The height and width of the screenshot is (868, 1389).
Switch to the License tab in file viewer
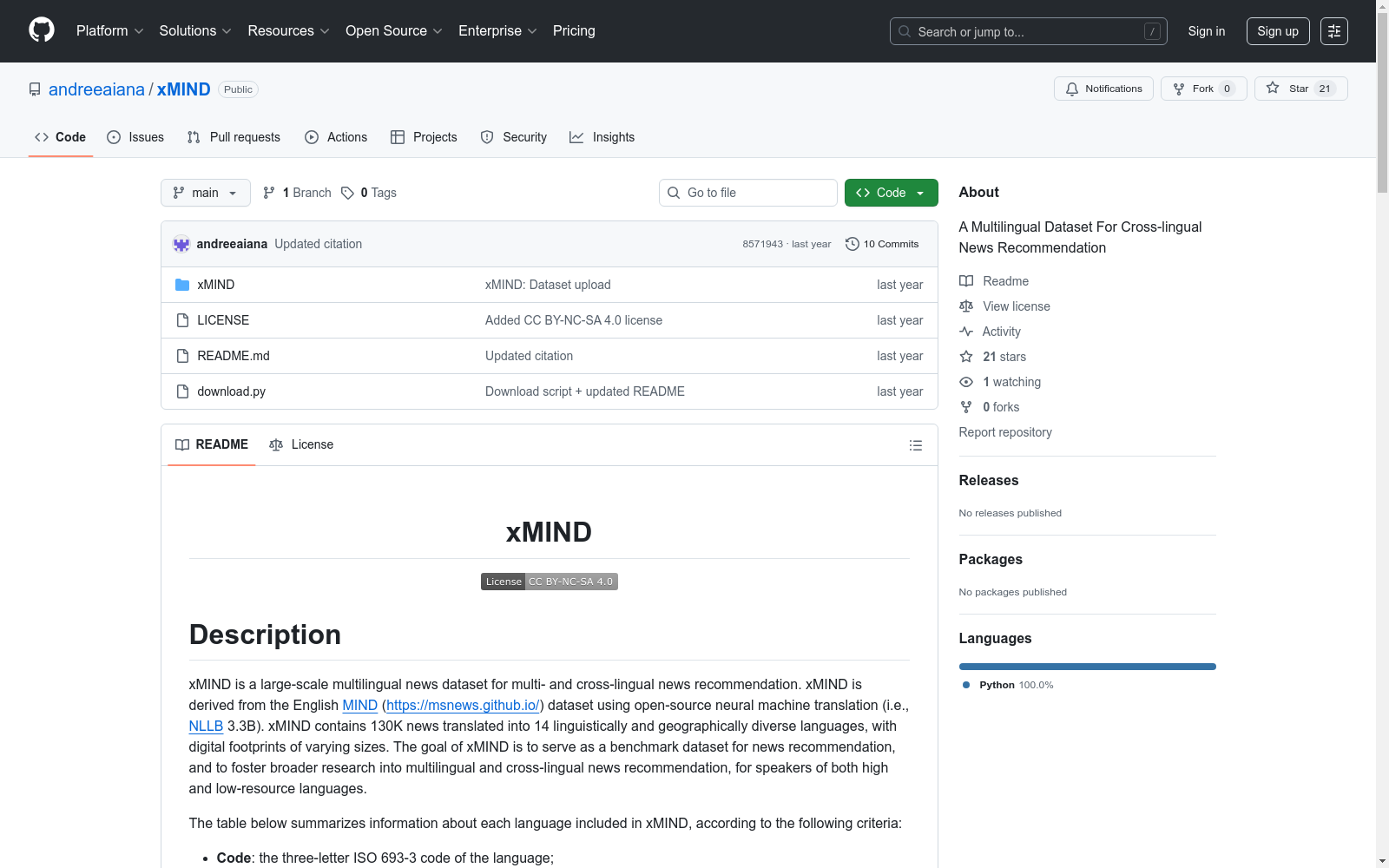click(301, 444)
